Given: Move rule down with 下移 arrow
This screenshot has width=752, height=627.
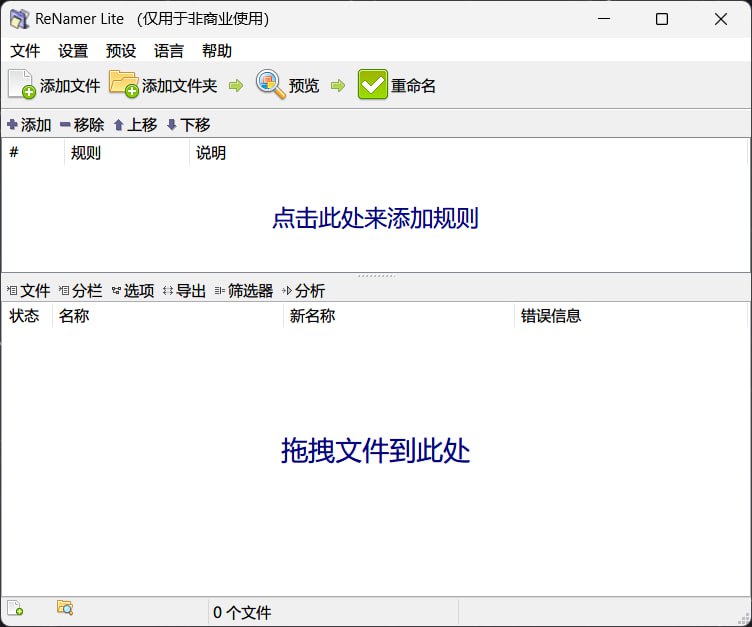Looking at the screenshot, I should (x=188, y=125).
